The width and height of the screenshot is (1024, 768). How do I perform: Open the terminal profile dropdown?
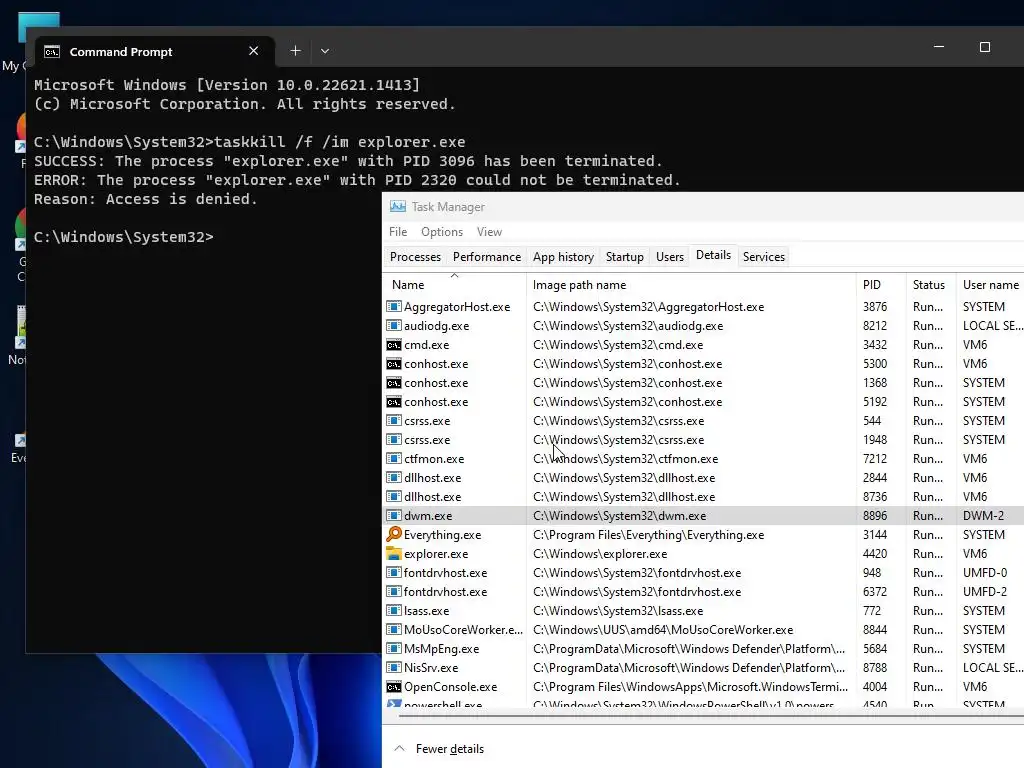coord(325,51)
